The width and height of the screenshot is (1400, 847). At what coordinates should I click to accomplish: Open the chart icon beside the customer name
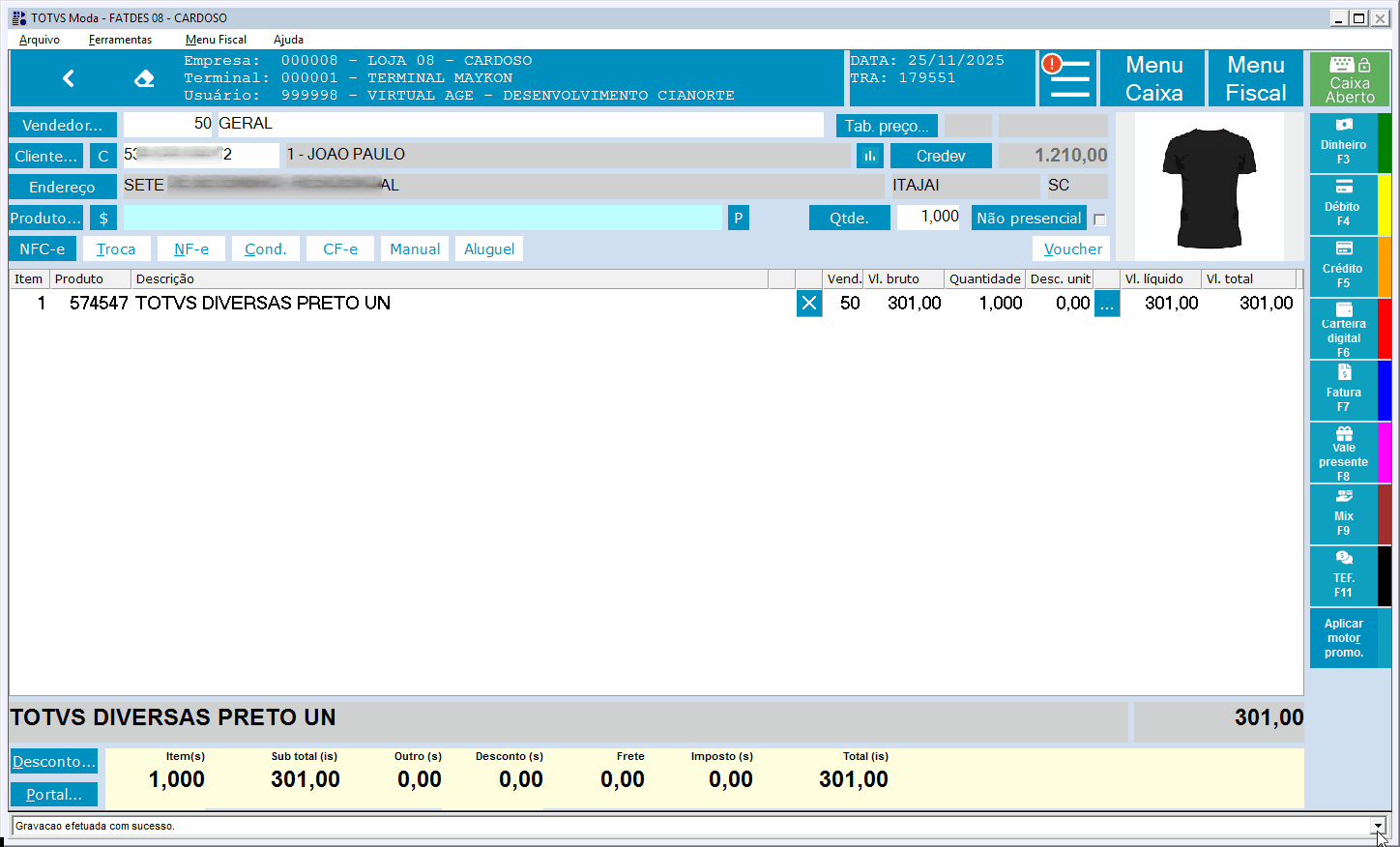(870, 156)
